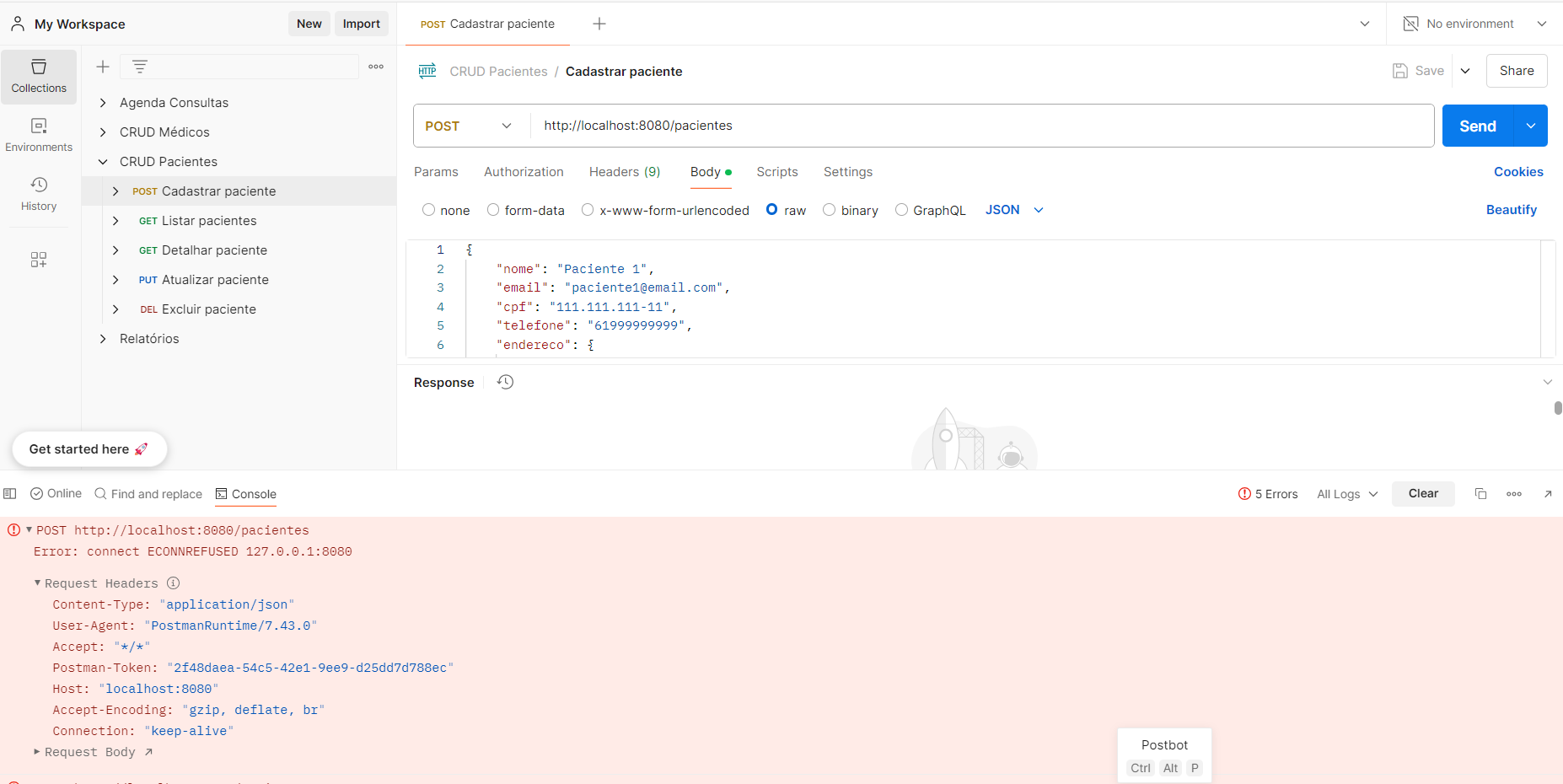Click the New button

point(309,24)
